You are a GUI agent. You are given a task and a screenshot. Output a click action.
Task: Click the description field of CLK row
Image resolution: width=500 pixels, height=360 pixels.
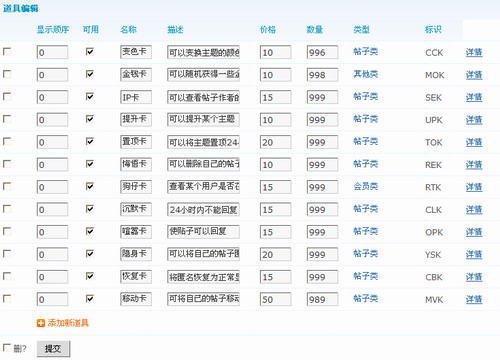point(203,209)
